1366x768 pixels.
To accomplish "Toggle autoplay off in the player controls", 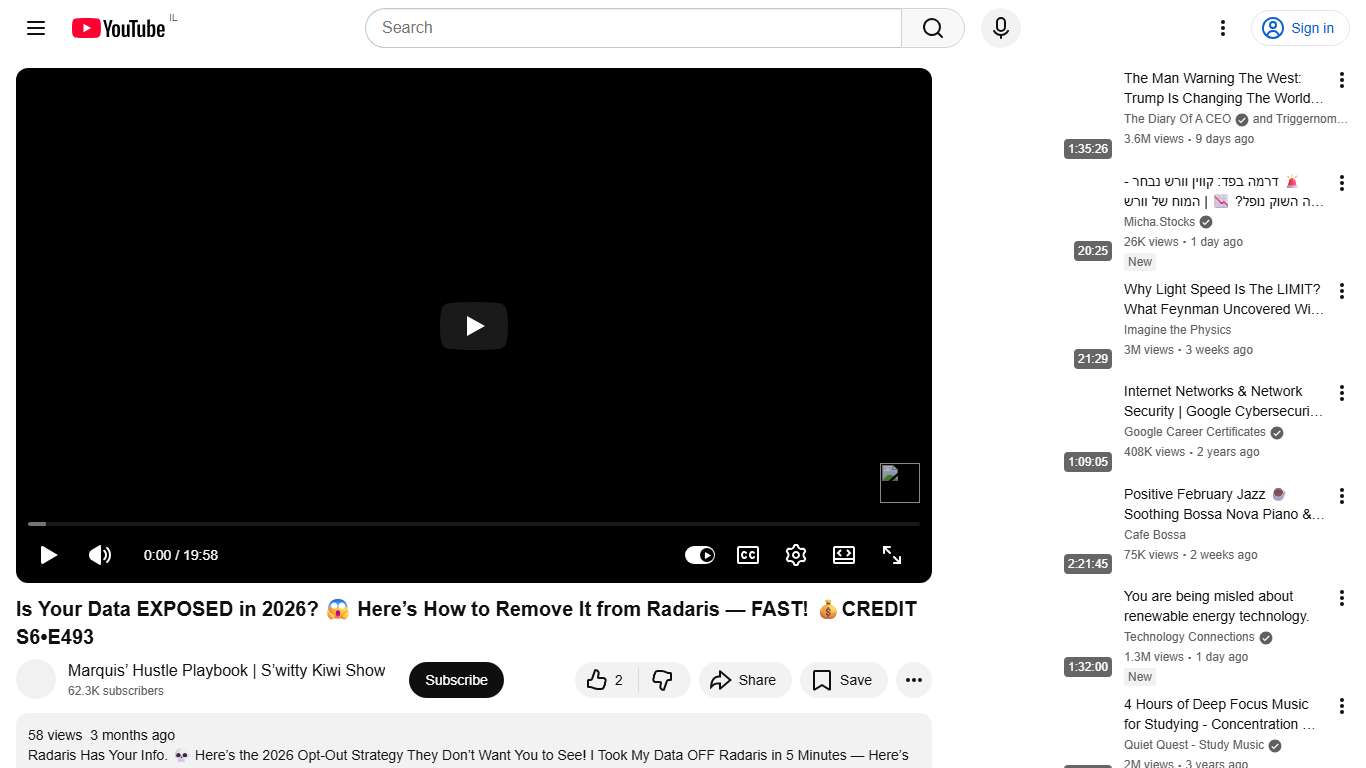I will pyautogui.click(x=700, y=555).
